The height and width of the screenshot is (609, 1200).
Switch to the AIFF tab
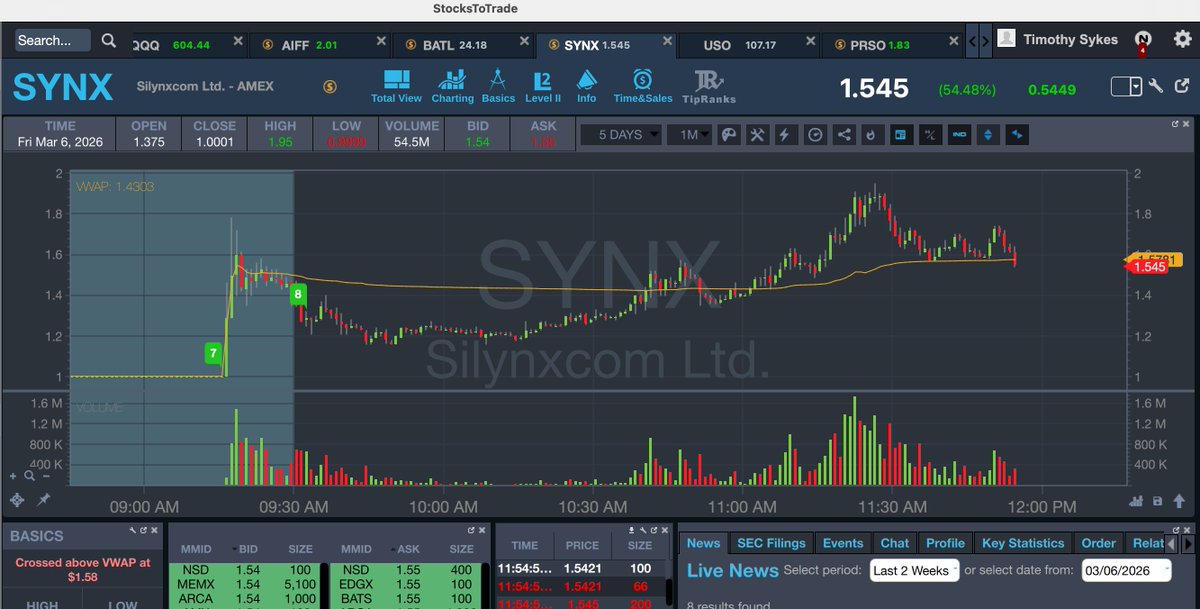[319, 45]
